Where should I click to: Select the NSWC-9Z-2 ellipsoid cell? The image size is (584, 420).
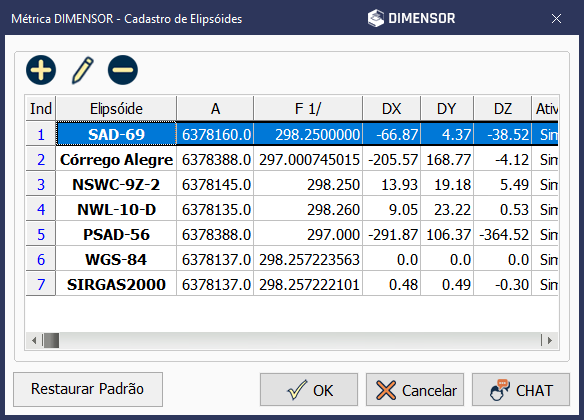pyautogui.click(x=116, y=184)
